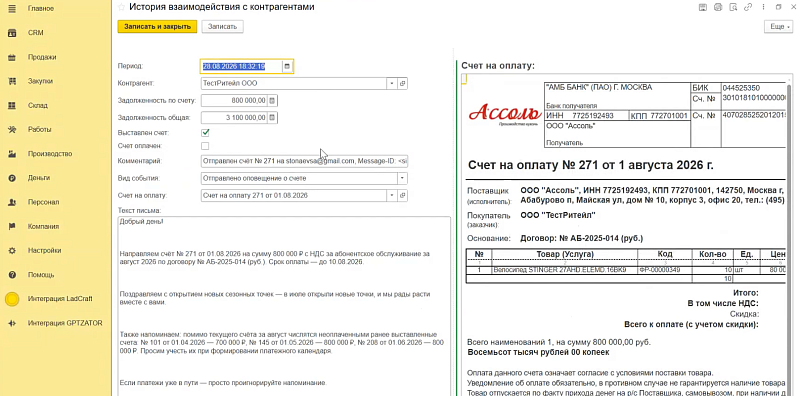Viewport: 800px width, 396px height.
Task: Click the Задолженность общая value field
Action: tap(234, 118)
